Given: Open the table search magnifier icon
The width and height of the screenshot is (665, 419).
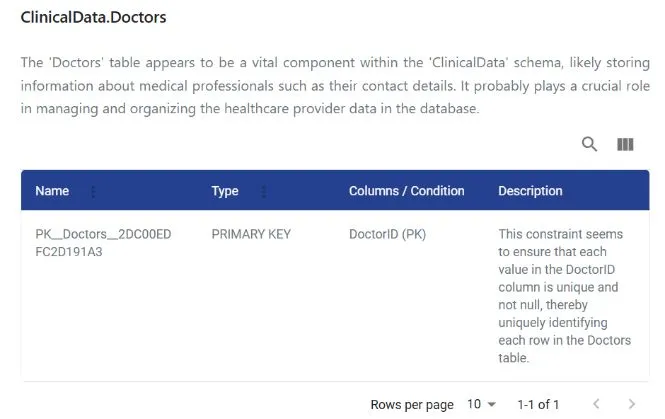Looking at the screenshot, I should pos(589,144).
